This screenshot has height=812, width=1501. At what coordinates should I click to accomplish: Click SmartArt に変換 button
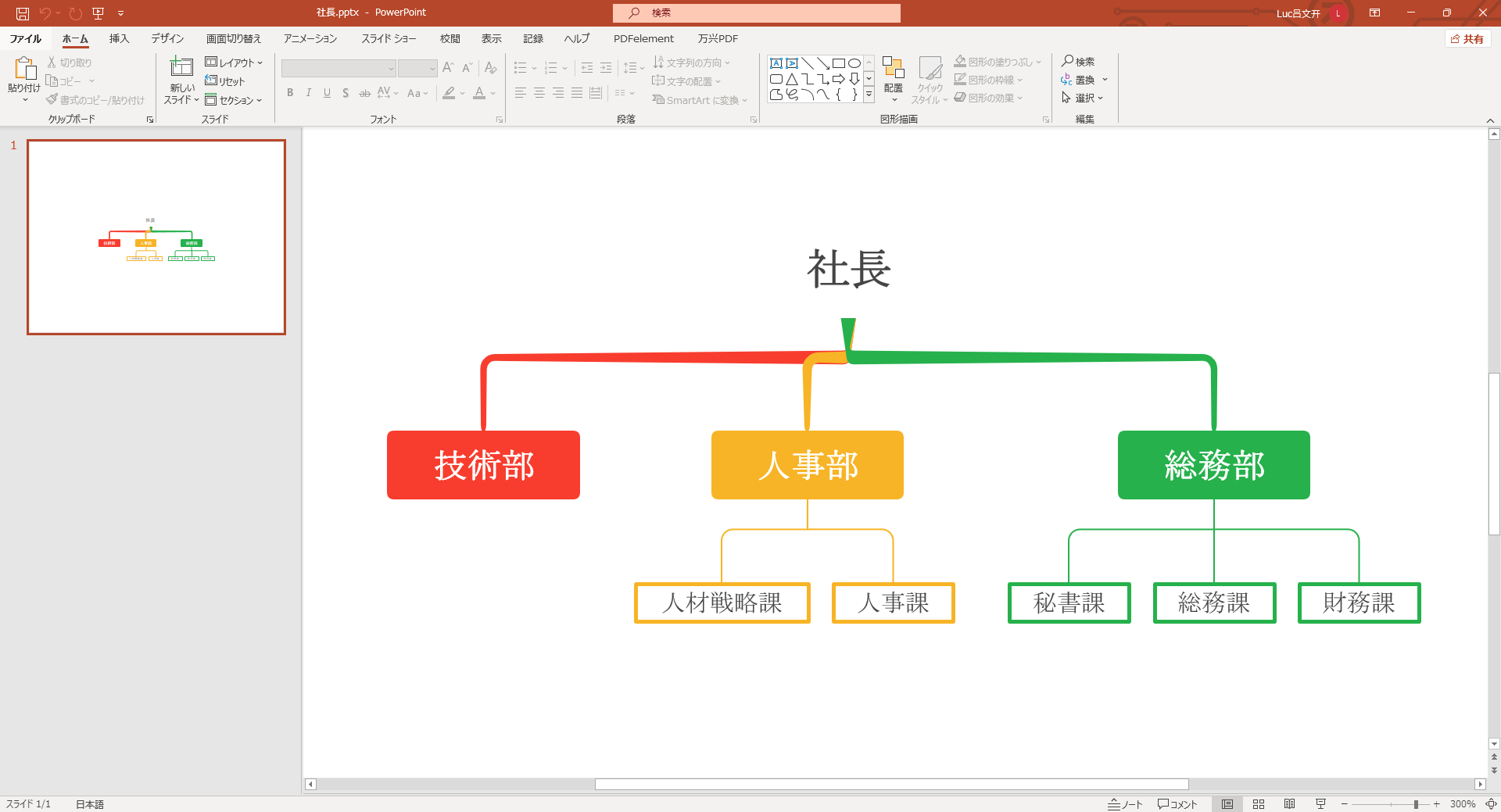[x=700, y=100]
